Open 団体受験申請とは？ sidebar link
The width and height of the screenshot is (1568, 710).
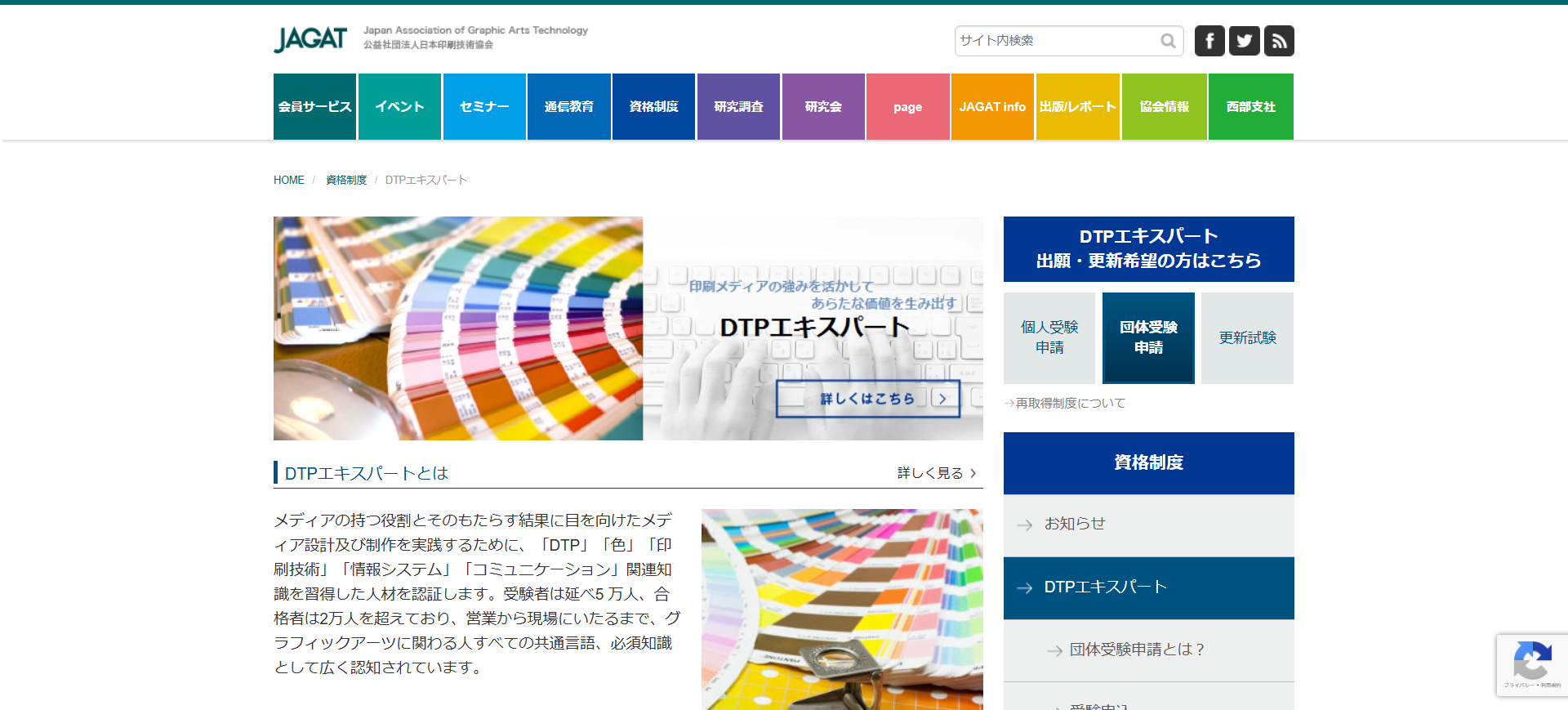(1149, 650)
